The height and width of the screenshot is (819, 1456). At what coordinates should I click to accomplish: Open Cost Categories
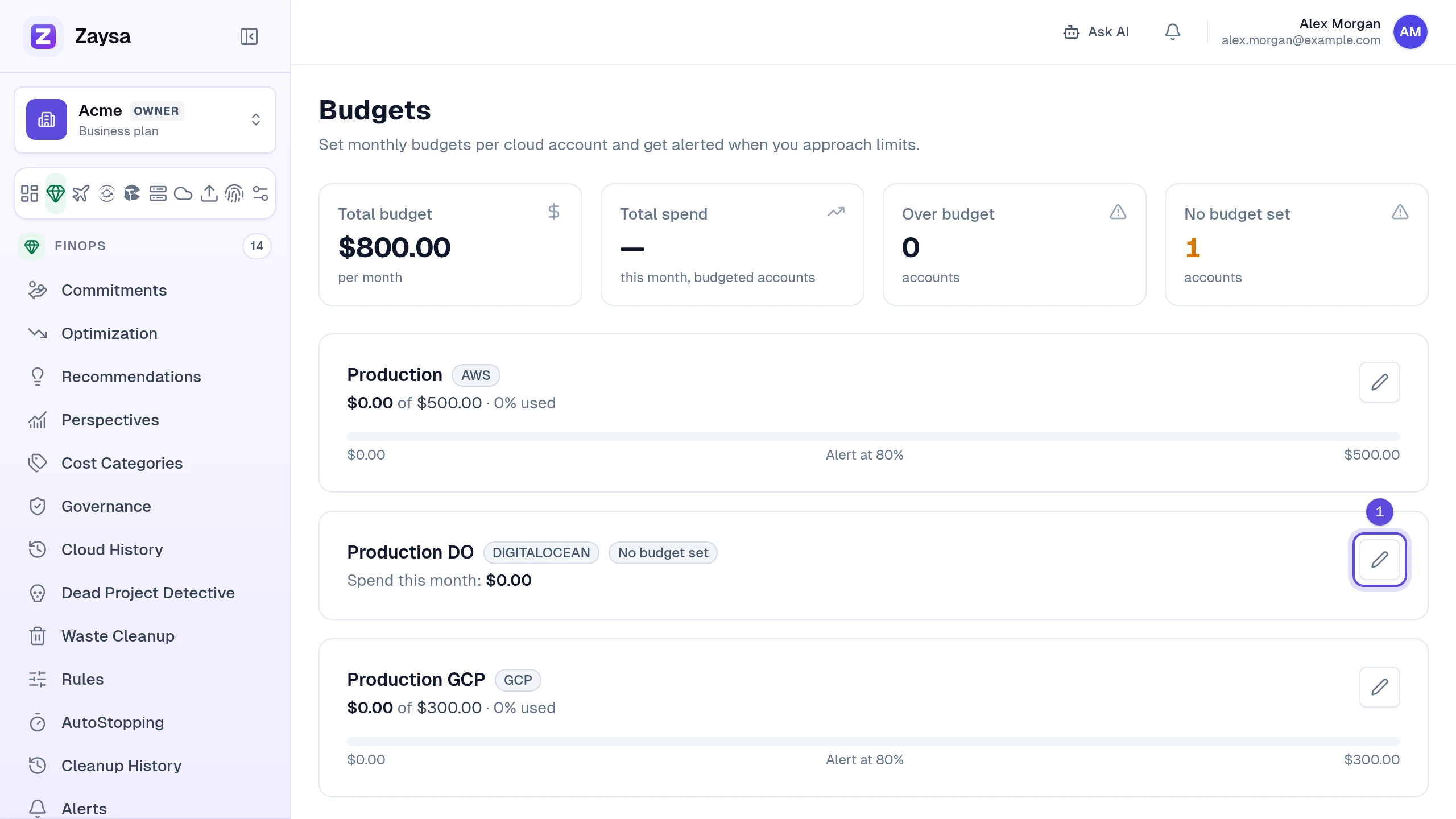[145, 463]
